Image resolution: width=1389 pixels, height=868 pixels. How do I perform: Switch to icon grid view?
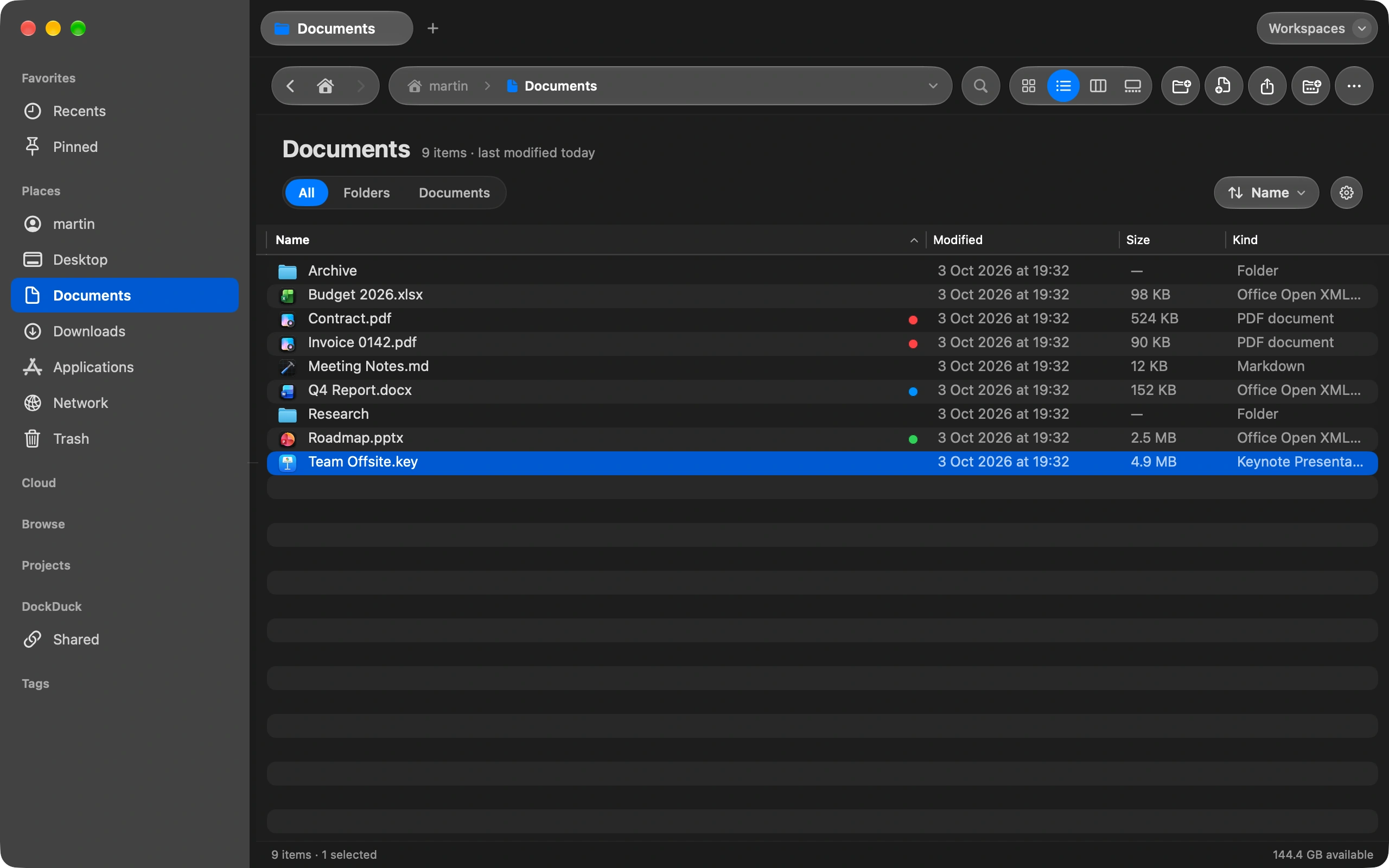tap(1028, 86)
